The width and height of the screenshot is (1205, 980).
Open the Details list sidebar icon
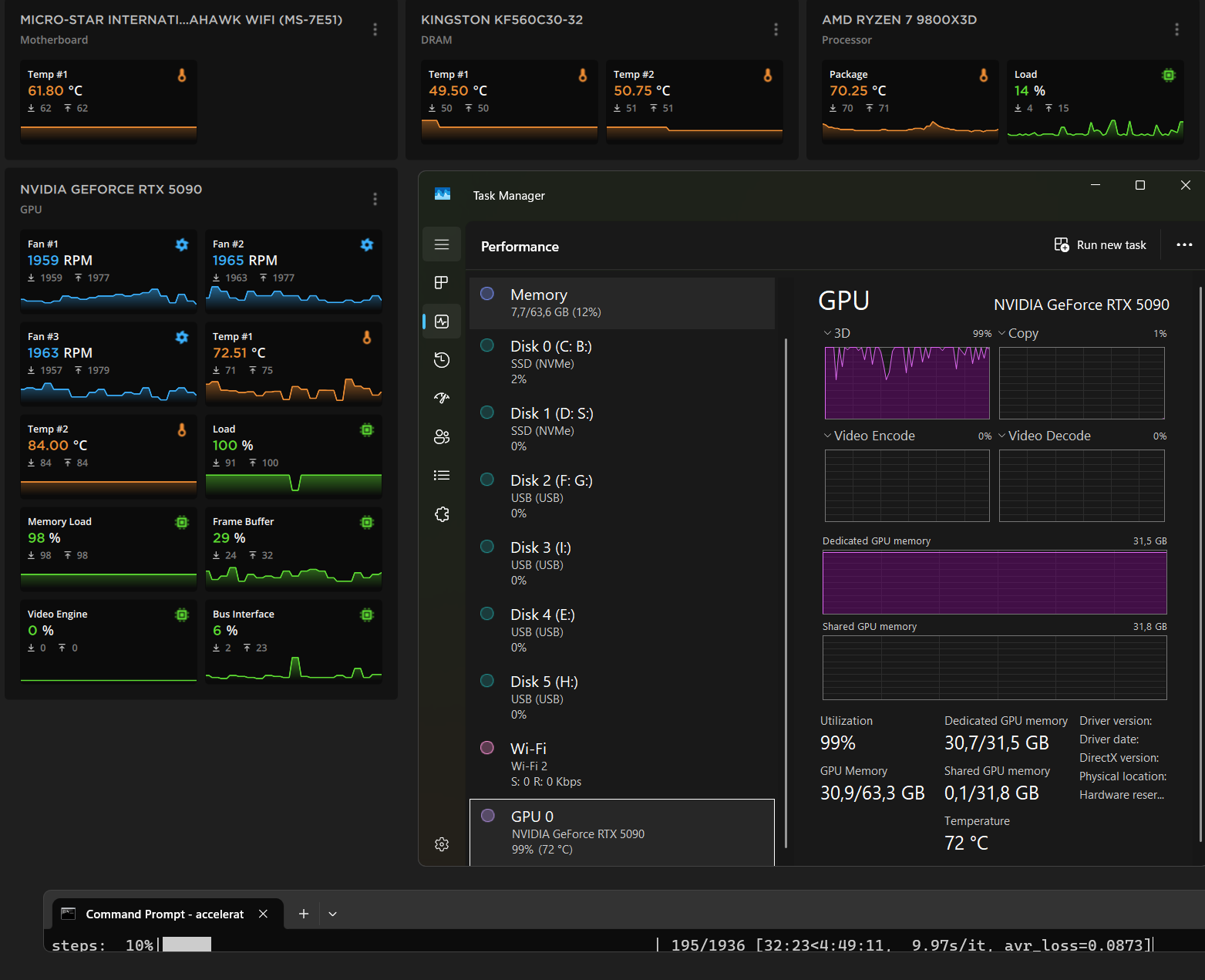click(442, 475)
